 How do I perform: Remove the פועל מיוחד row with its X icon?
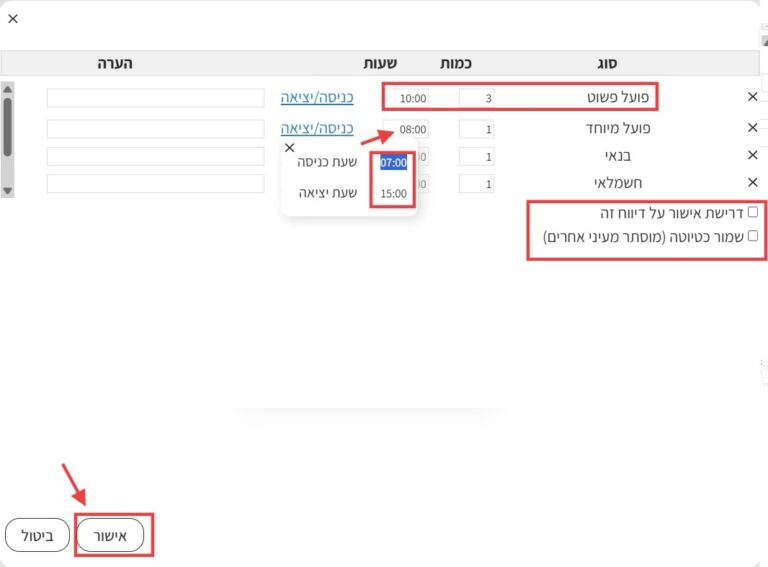point(753,128)
